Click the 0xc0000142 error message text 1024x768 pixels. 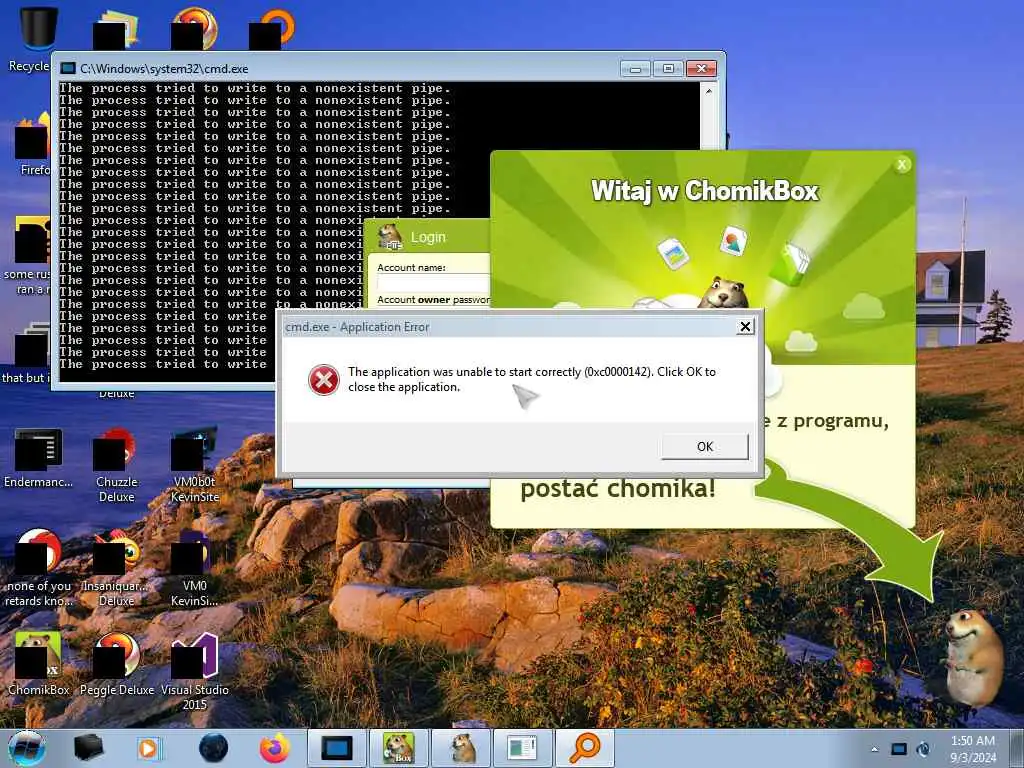(x=532, y=379)
